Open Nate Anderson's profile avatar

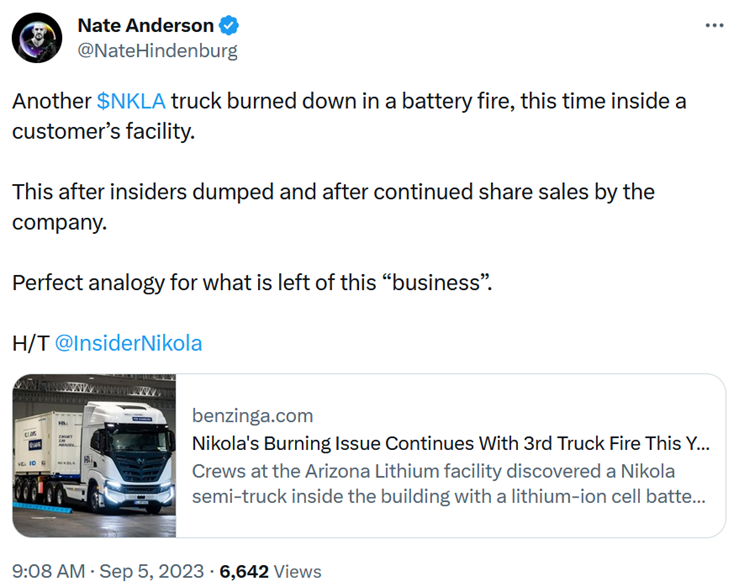pyautogui.click(x=37, y=38)
